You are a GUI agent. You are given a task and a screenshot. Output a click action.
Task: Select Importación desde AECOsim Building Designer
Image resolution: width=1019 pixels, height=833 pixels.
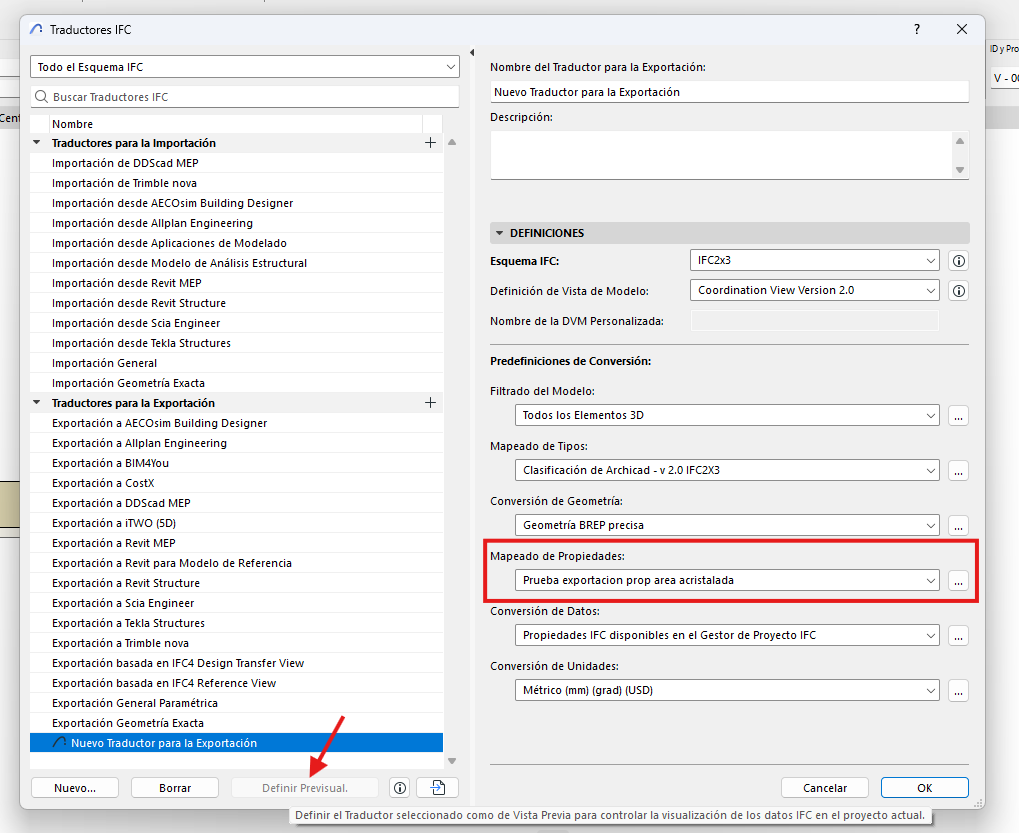tap(237, 203)
